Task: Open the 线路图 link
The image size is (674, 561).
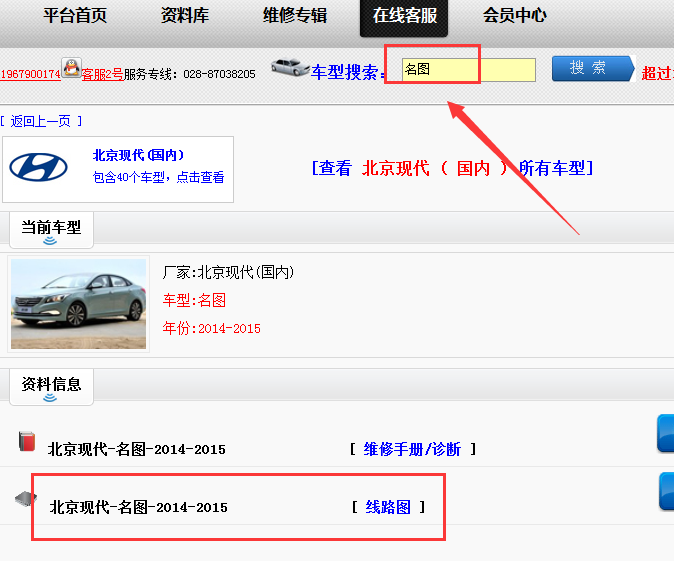Action: coord(388,507)
